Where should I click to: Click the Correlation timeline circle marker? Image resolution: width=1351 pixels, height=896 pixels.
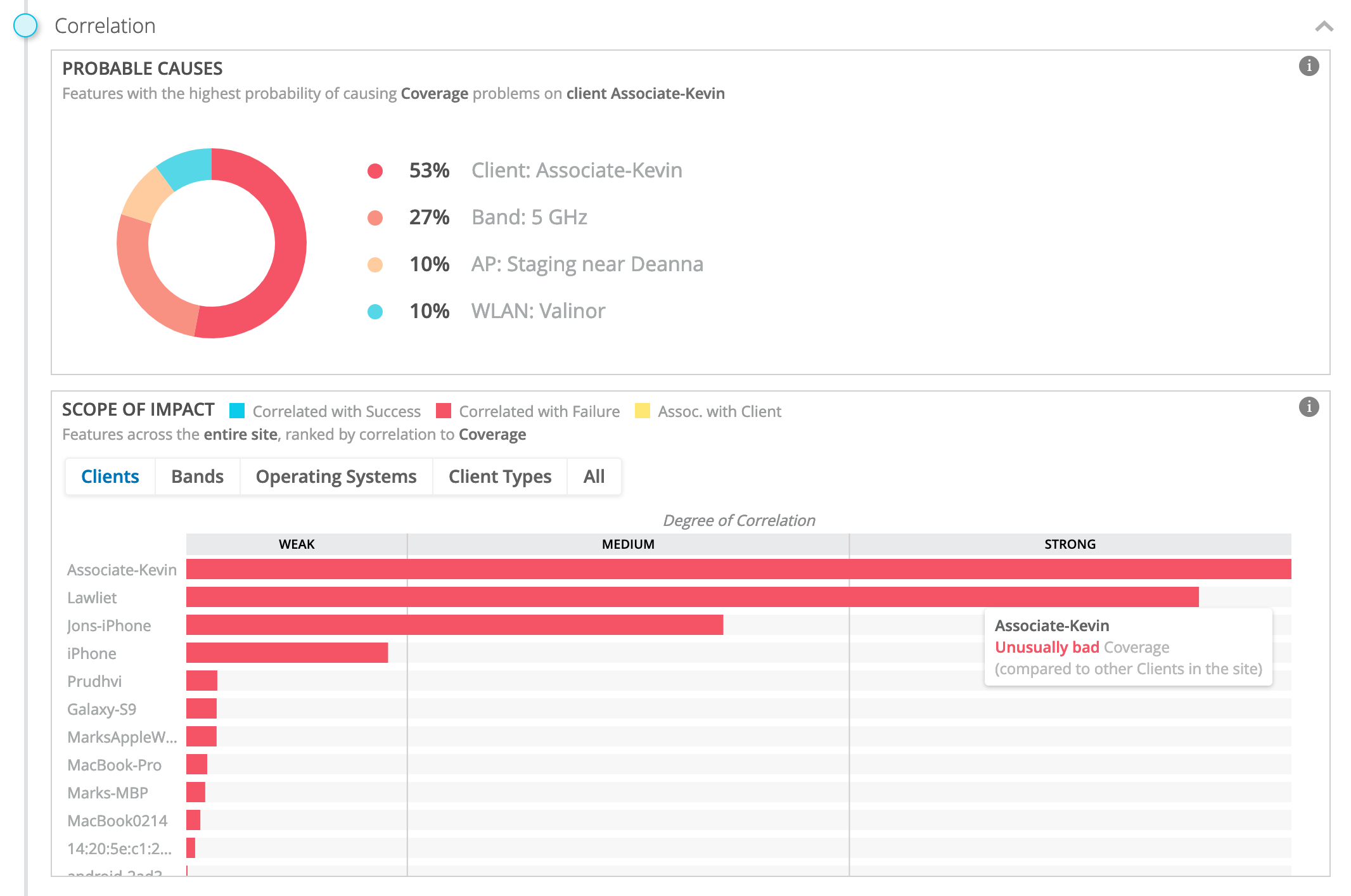tap(25, 25)
